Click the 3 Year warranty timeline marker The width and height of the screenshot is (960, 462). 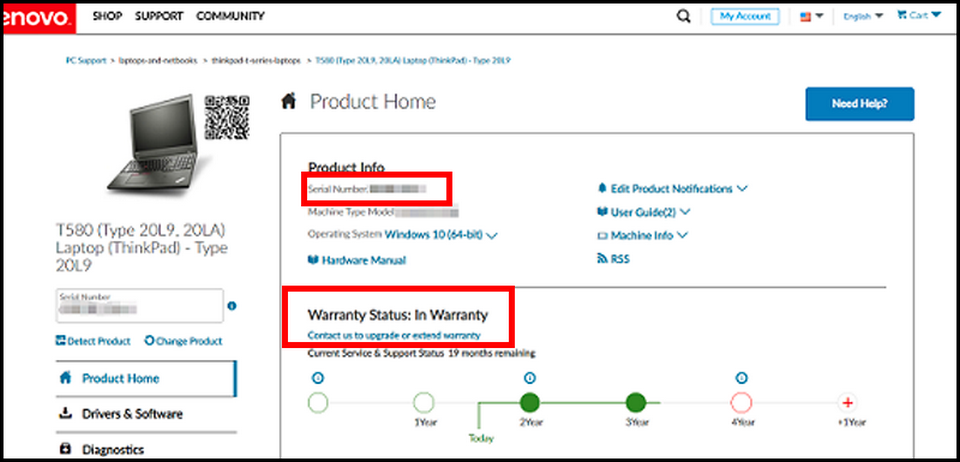(x=635, y=402)
